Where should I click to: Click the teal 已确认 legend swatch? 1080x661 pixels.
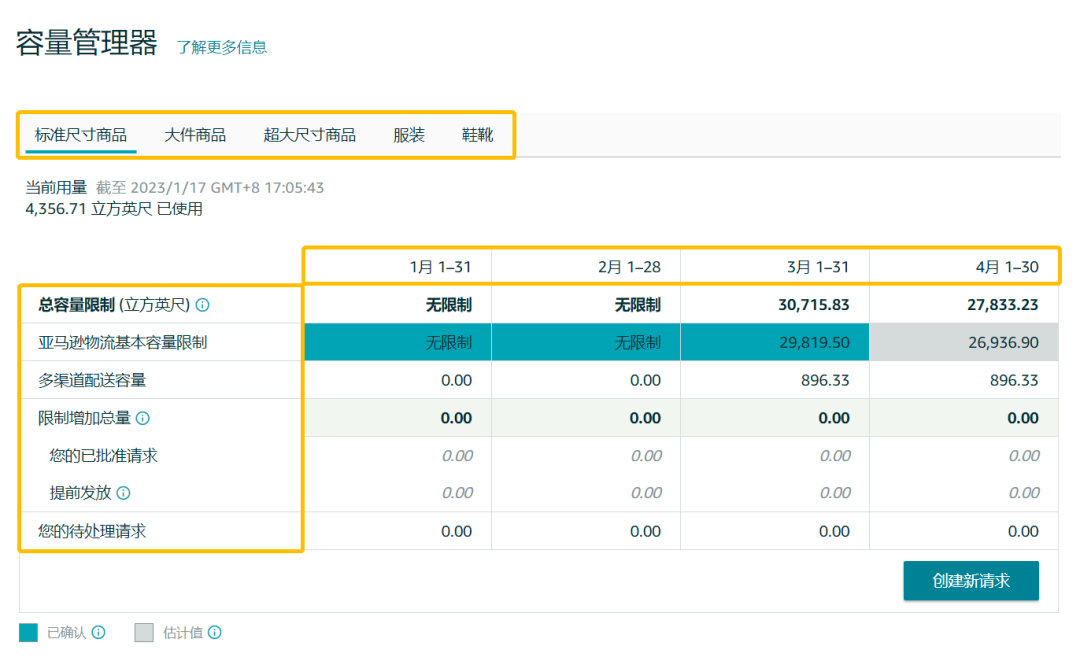[x=29, y=632]
